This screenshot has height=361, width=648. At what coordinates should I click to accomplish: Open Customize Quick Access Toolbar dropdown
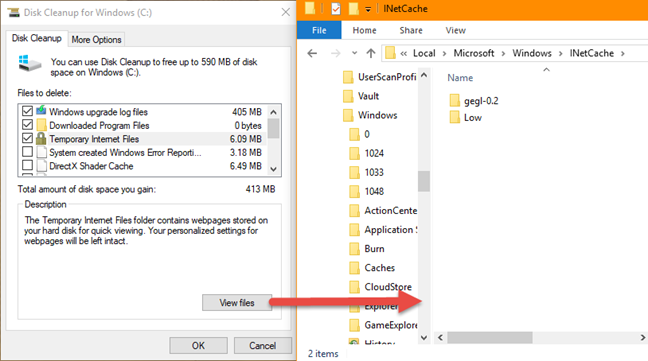368,9
